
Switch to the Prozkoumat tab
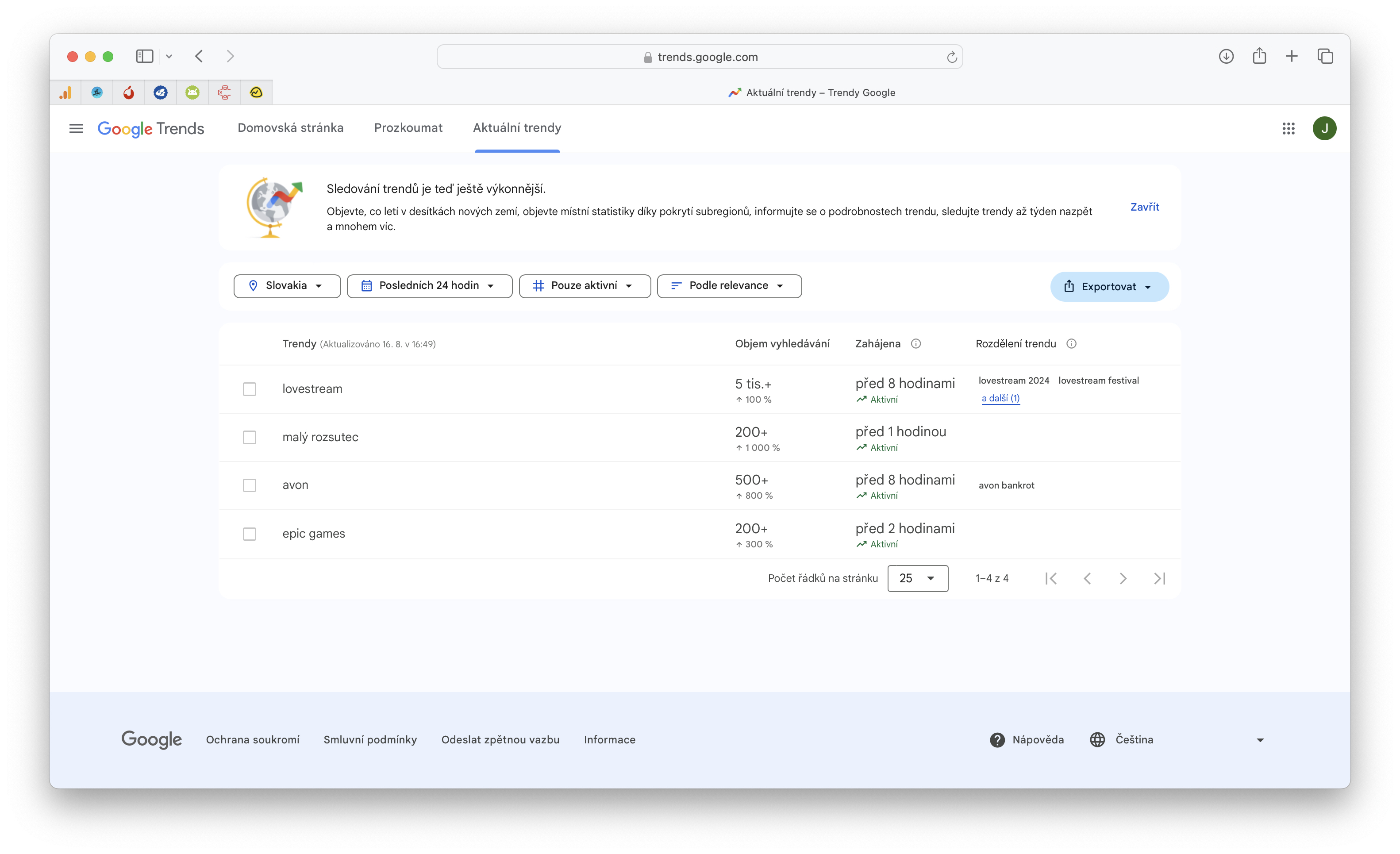(x=408, y=128)
